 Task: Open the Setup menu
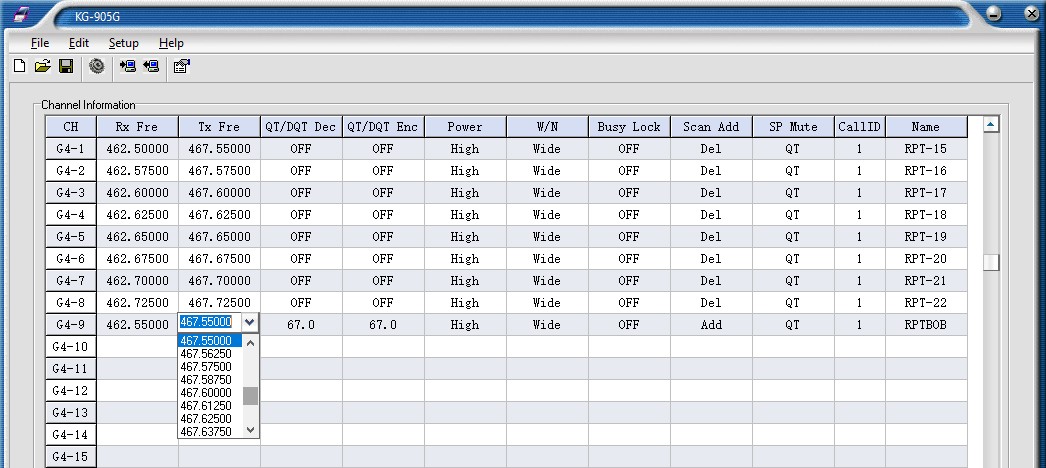[123, 43]
